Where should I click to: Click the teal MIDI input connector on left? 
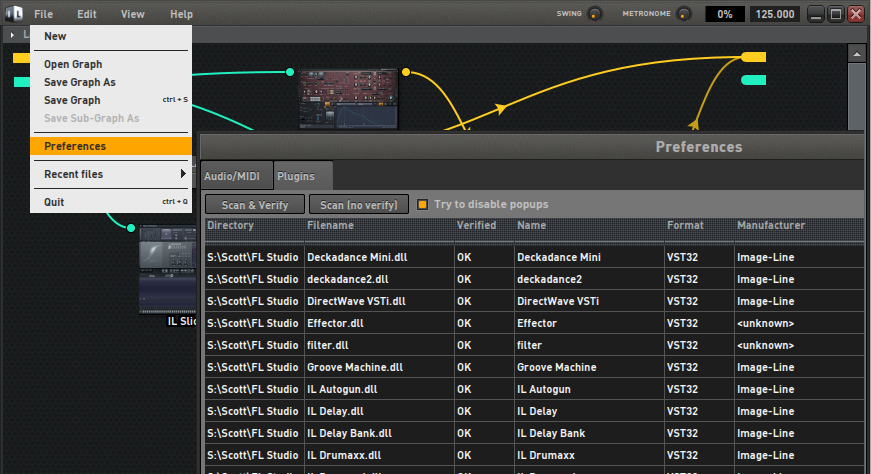tap(22, 82)
